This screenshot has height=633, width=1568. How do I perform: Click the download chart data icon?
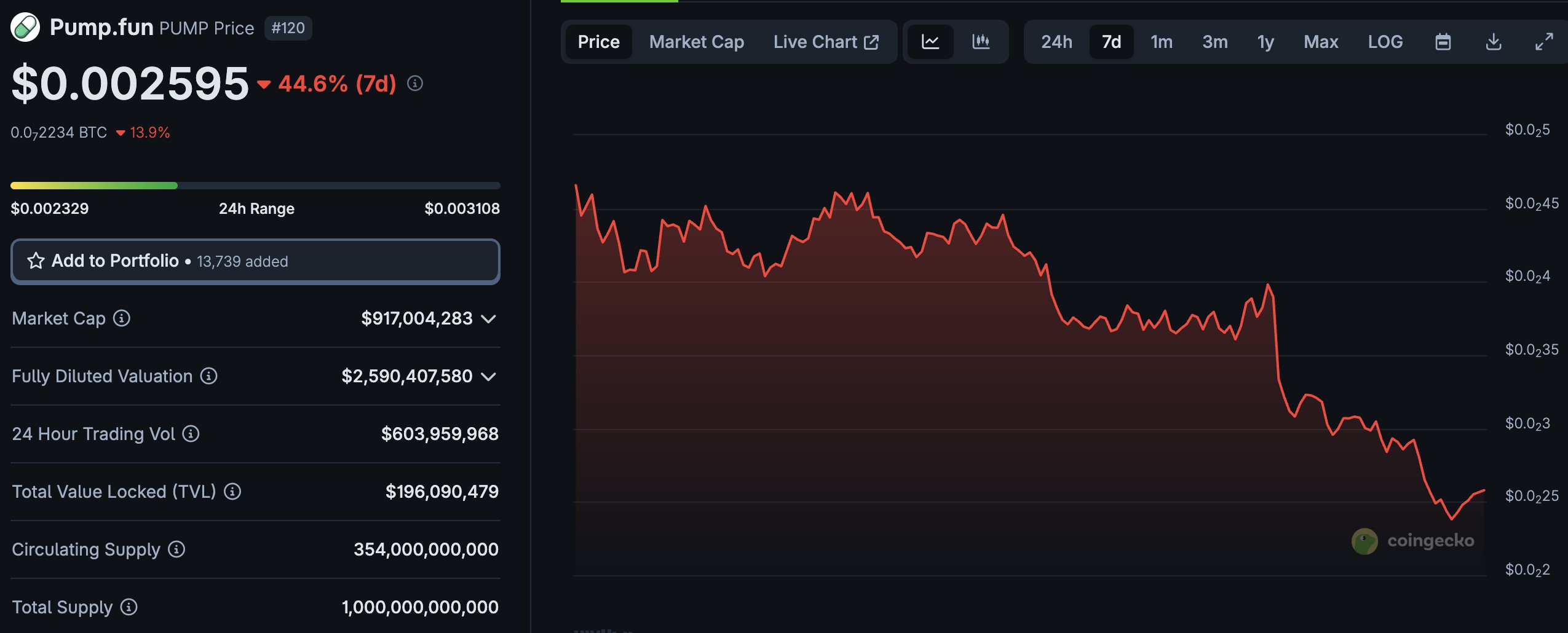1494,42
